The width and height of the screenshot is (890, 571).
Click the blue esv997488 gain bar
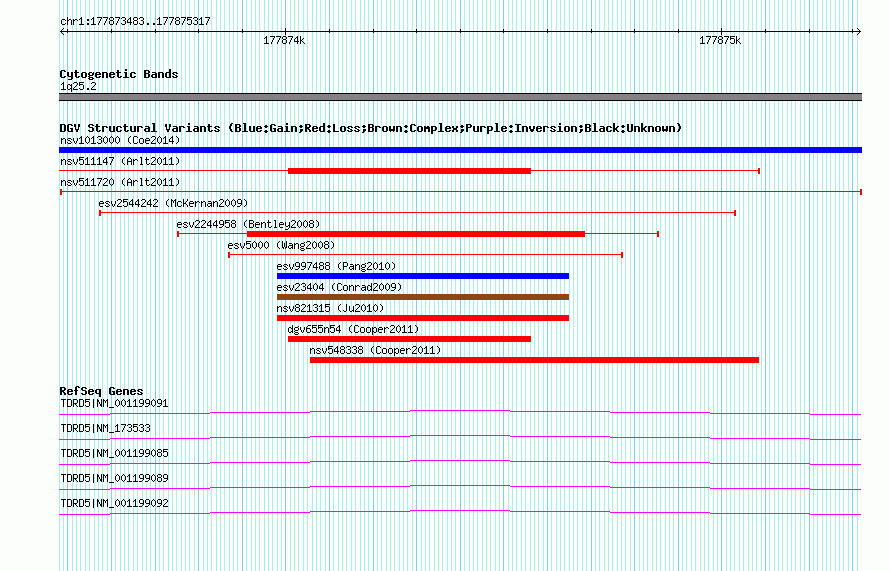[x=423, y=276]
